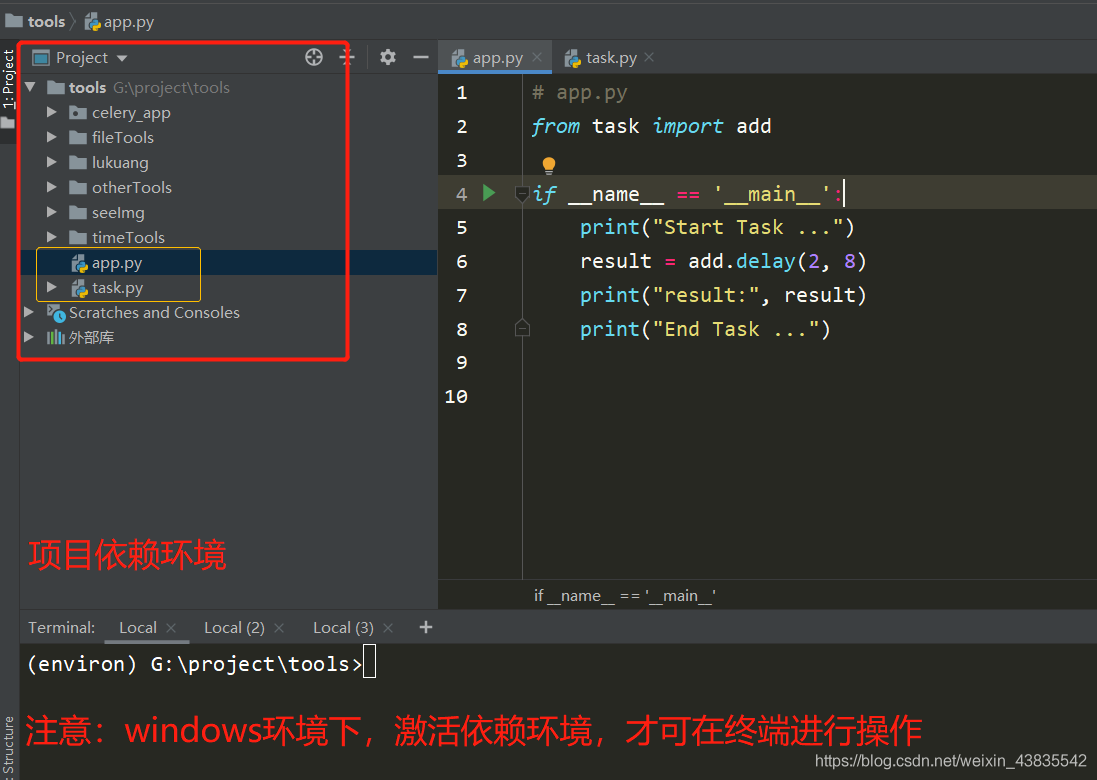1097x780 pixels.
Task: Run the script via green gutter arrow
Action: tap(489, 192)
